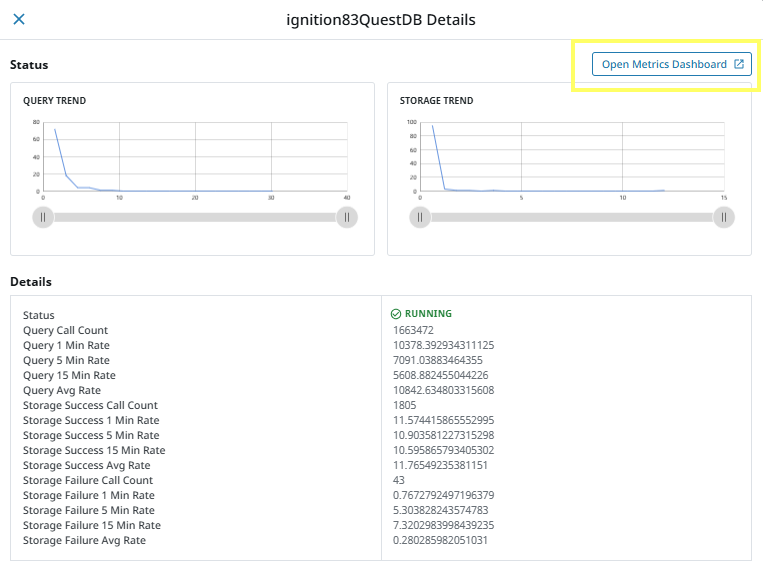Select Query Avg Rate label

coord(62,391)
